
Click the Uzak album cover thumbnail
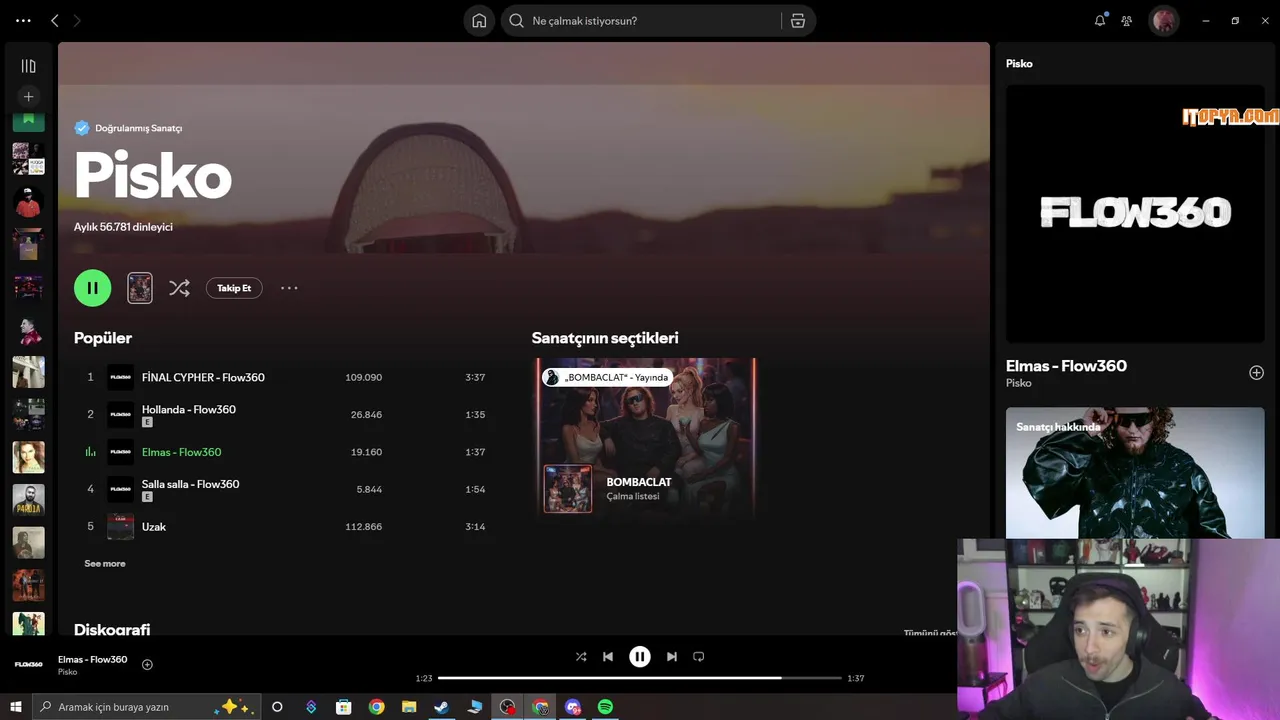tap(120, 526)
